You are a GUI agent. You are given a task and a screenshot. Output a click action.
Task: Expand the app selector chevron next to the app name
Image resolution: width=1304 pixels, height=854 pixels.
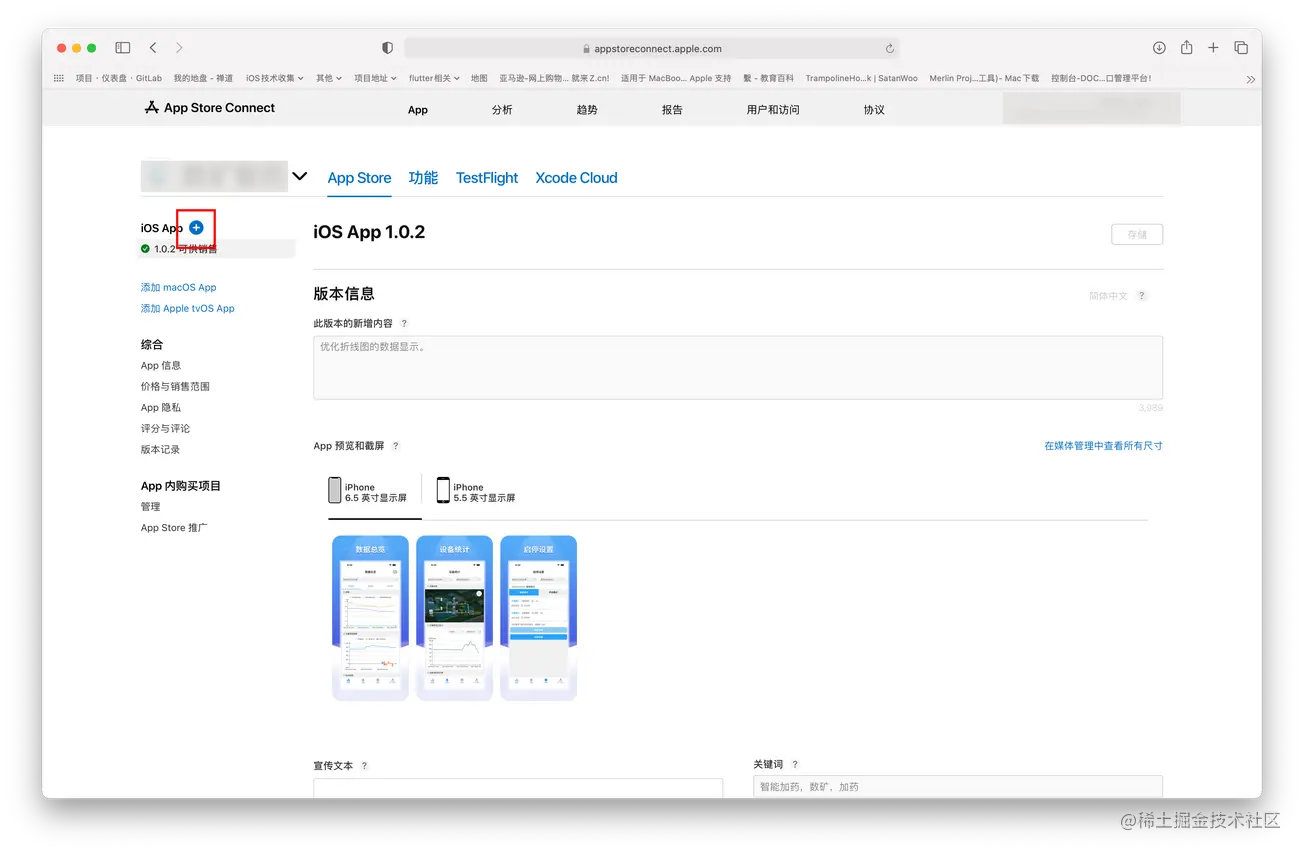pyautogui.click(x=299, y=174)
